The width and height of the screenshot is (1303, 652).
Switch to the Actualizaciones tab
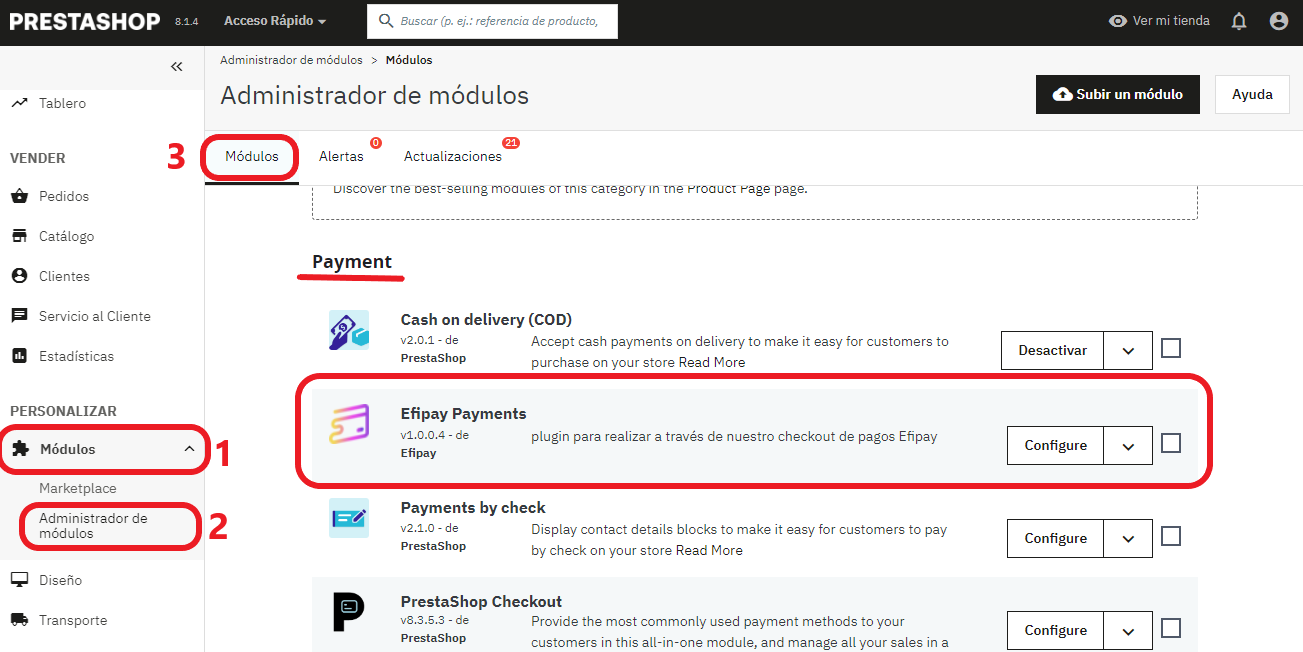coord(453,157)
